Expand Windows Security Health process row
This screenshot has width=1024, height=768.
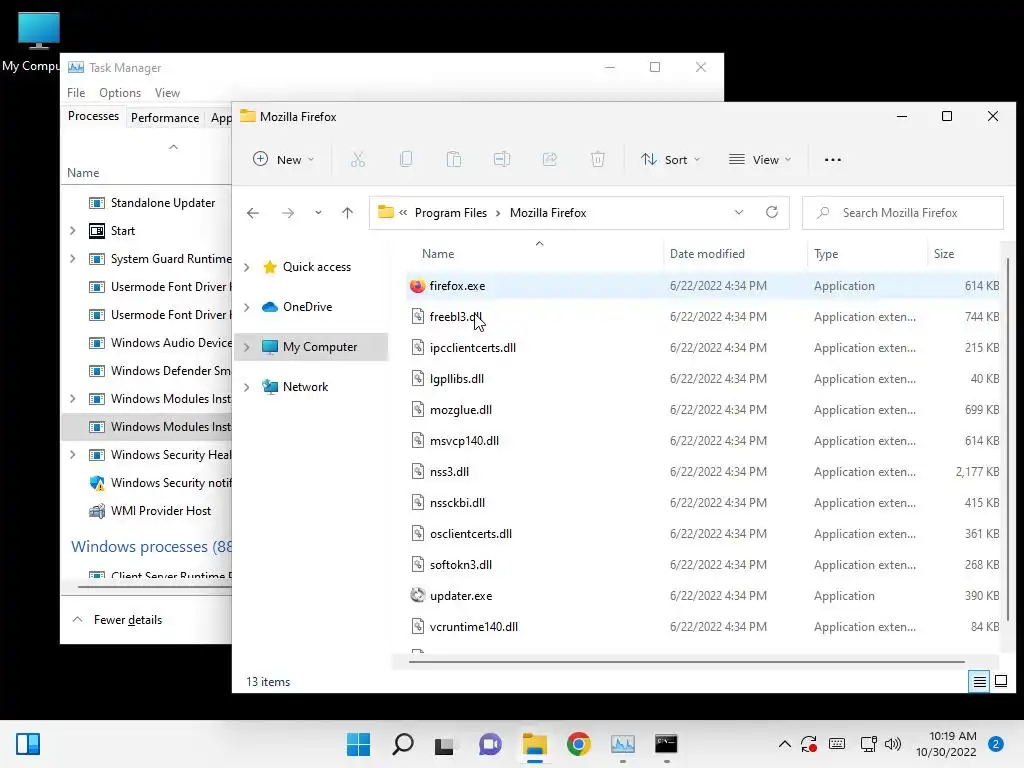(72, 455)
